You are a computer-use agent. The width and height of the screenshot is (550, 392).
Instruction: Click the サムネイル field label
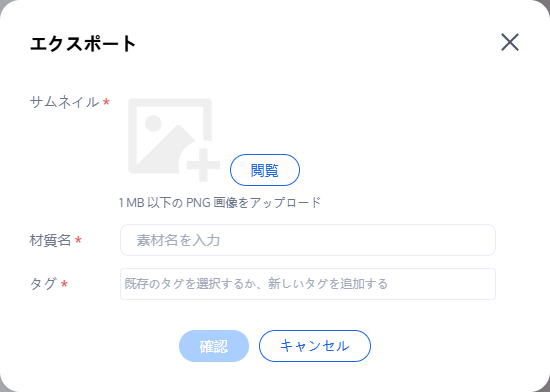tap(65, 102)
